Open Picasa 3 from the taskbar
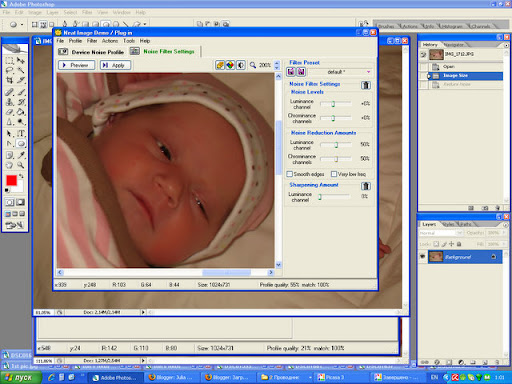 point(341,377)
